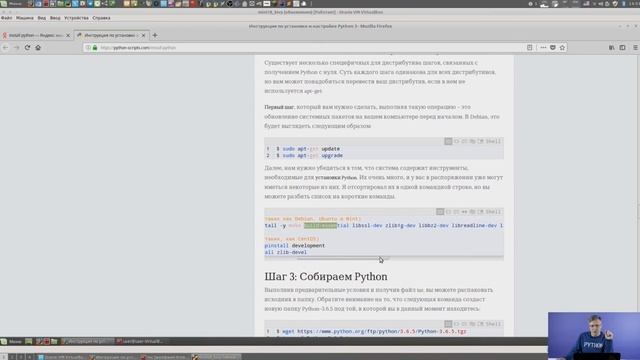Open VirtualBox 'Справка' menu
This screenshot has height=360, width=640.
tap(101, 18)
